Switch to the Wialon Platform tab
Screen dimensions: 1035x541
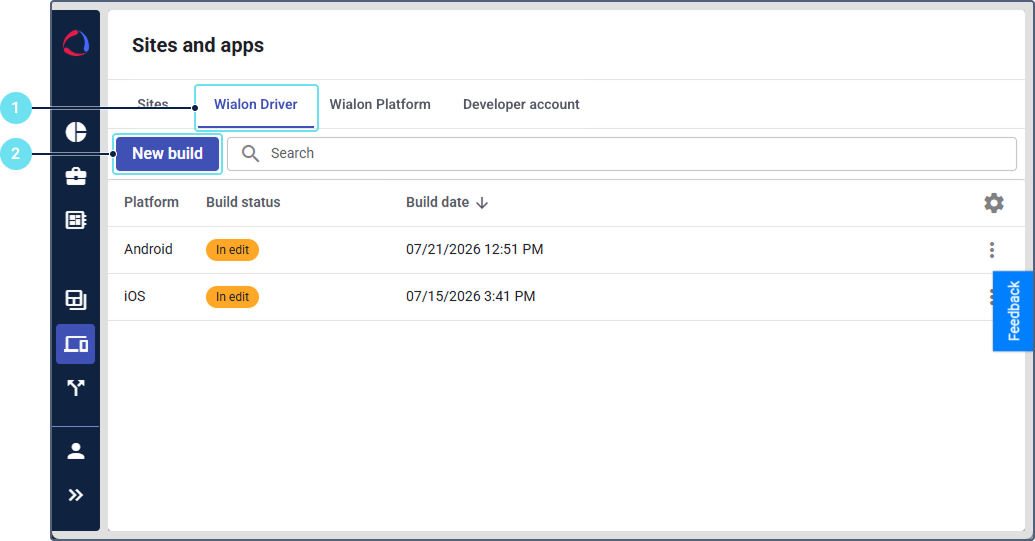point(380,104)
